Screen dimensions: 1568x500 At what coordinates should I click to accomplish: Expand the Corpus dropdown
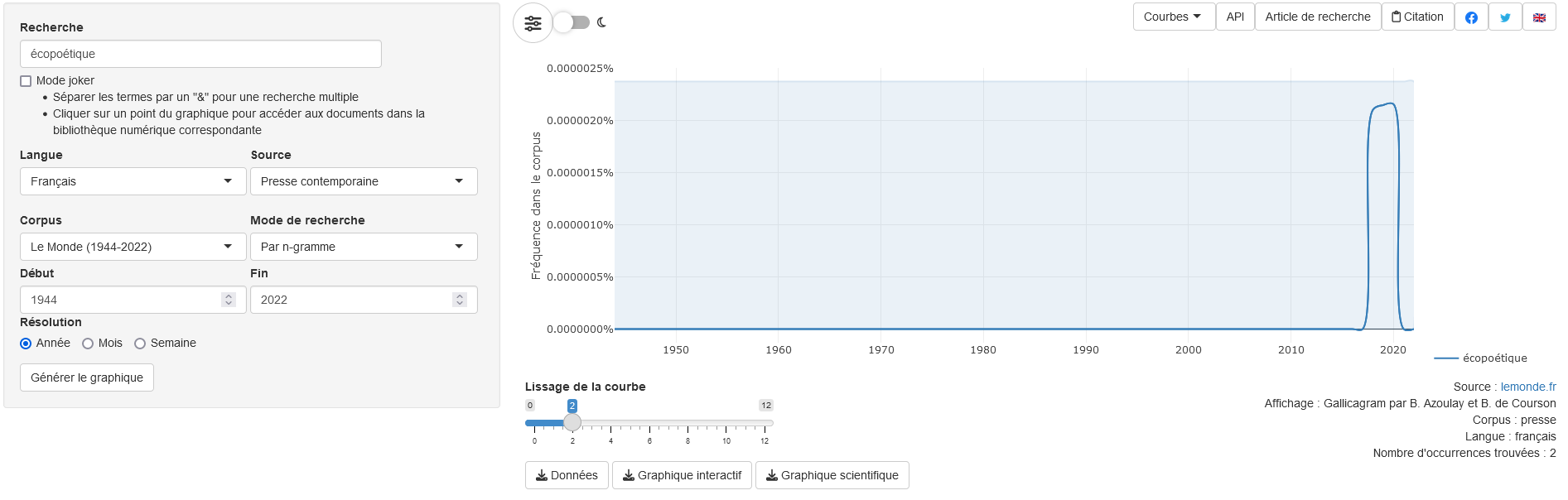point(133,247)
